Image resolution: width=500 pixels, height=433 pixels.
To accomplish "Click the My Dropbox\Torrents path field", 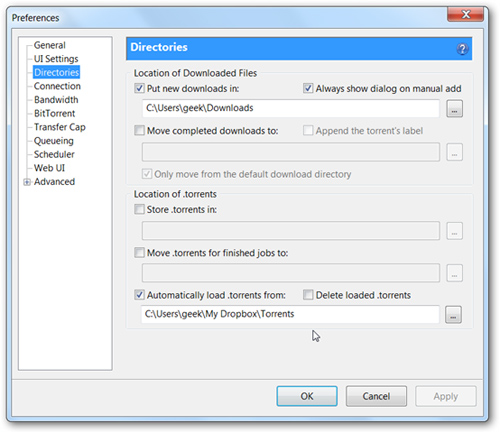I will (290, 314).
